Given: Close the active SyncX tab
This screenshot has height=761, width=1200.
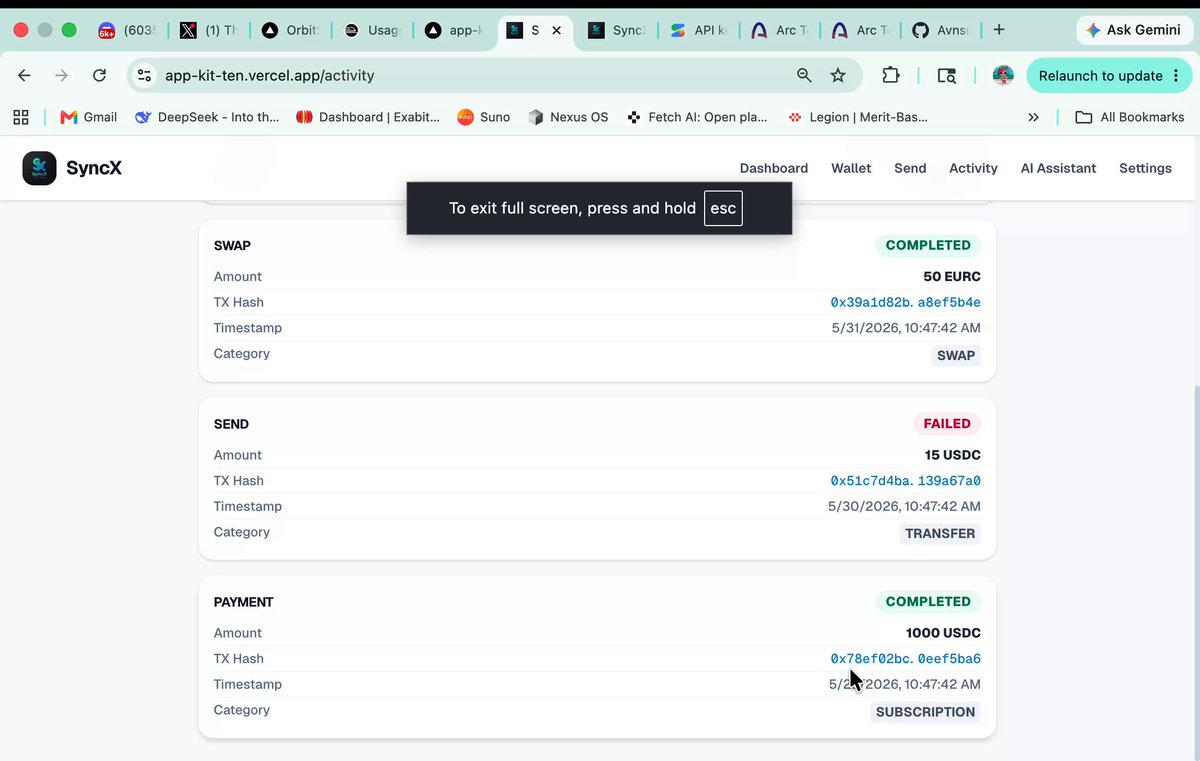Looking at the screenshot, I should pos(557,30).
